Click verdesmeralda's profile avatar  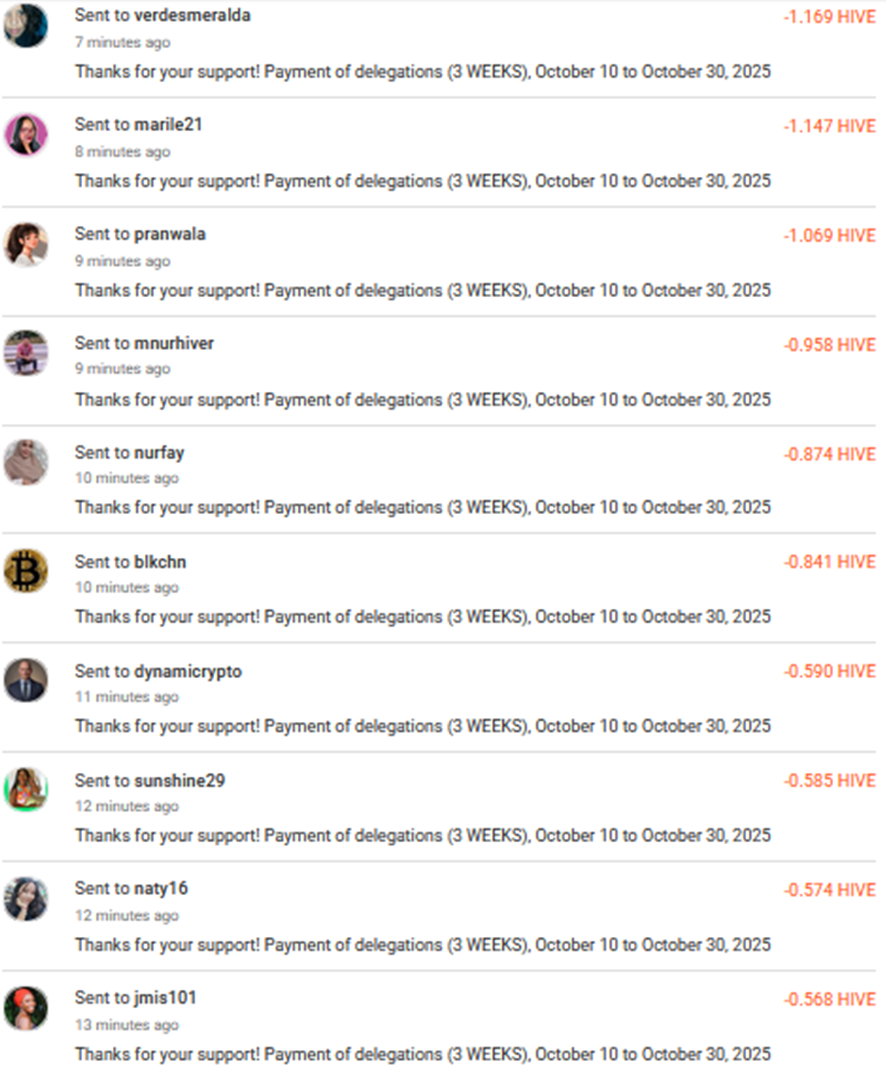(x=25, y=26)
